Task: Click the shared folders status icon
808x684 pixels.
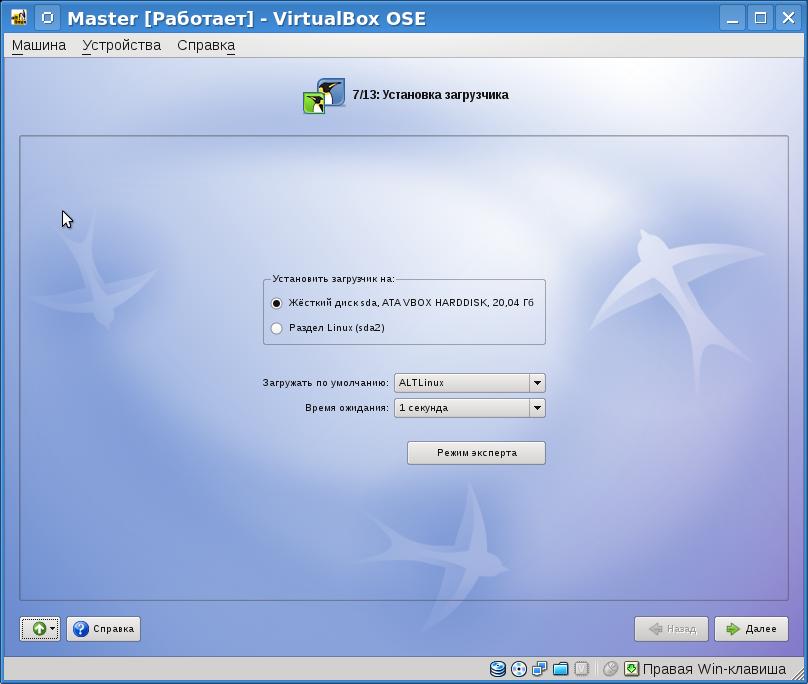Action: click(x=561, y=669)
